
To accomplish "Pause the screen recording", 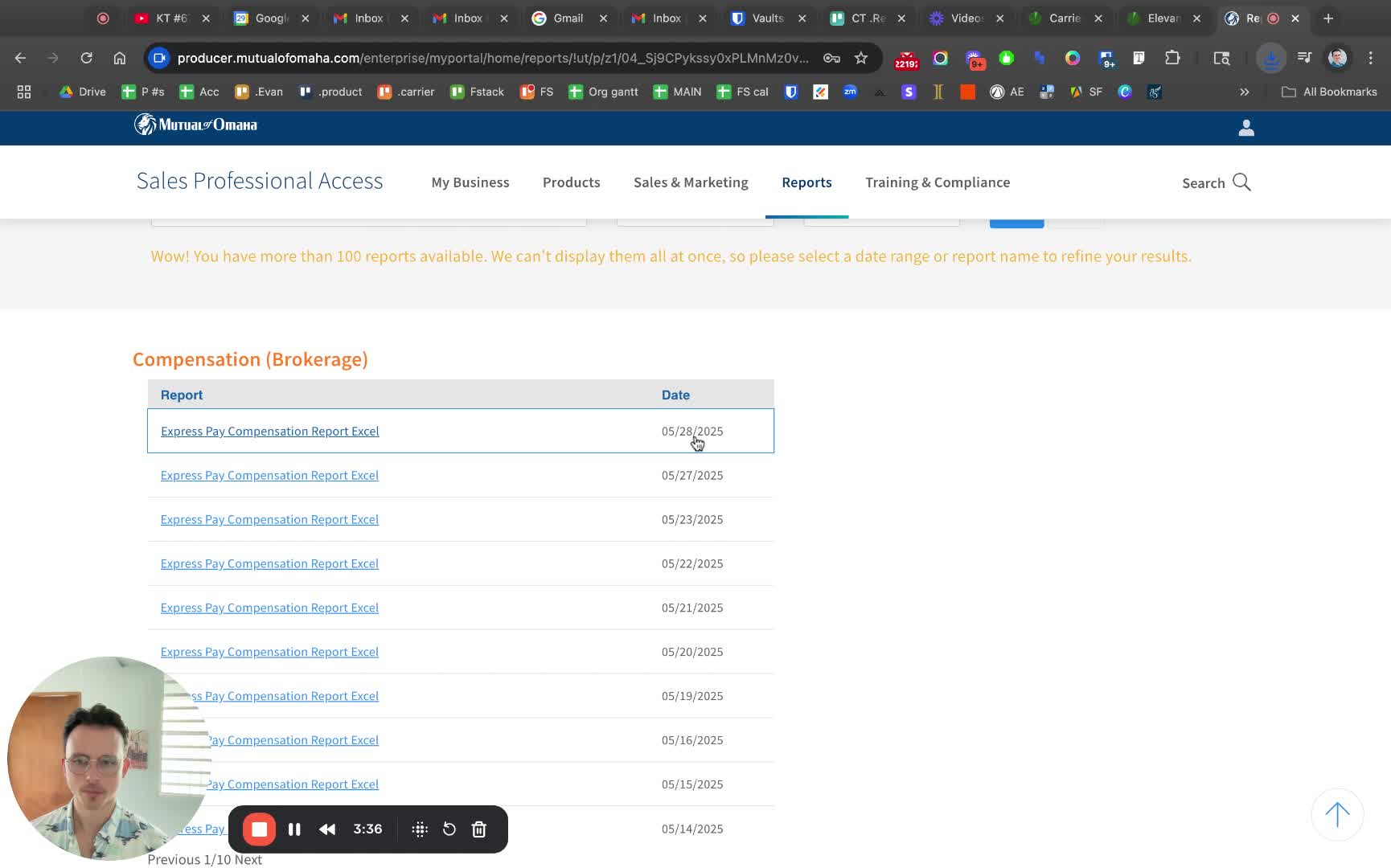I will (294, 829).
